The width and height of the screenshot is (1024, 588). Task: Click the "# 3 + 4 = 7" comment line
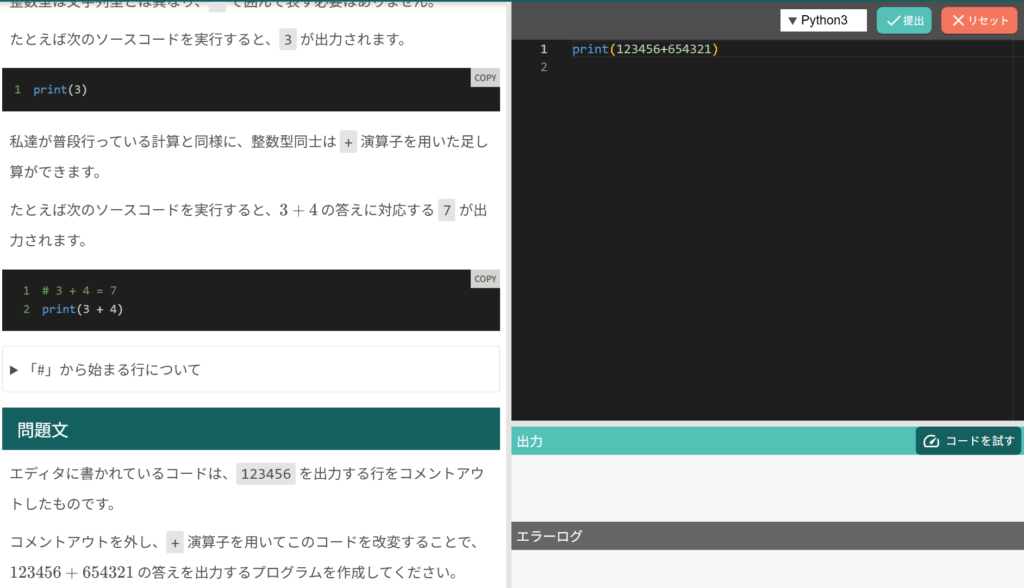point(79,290)
